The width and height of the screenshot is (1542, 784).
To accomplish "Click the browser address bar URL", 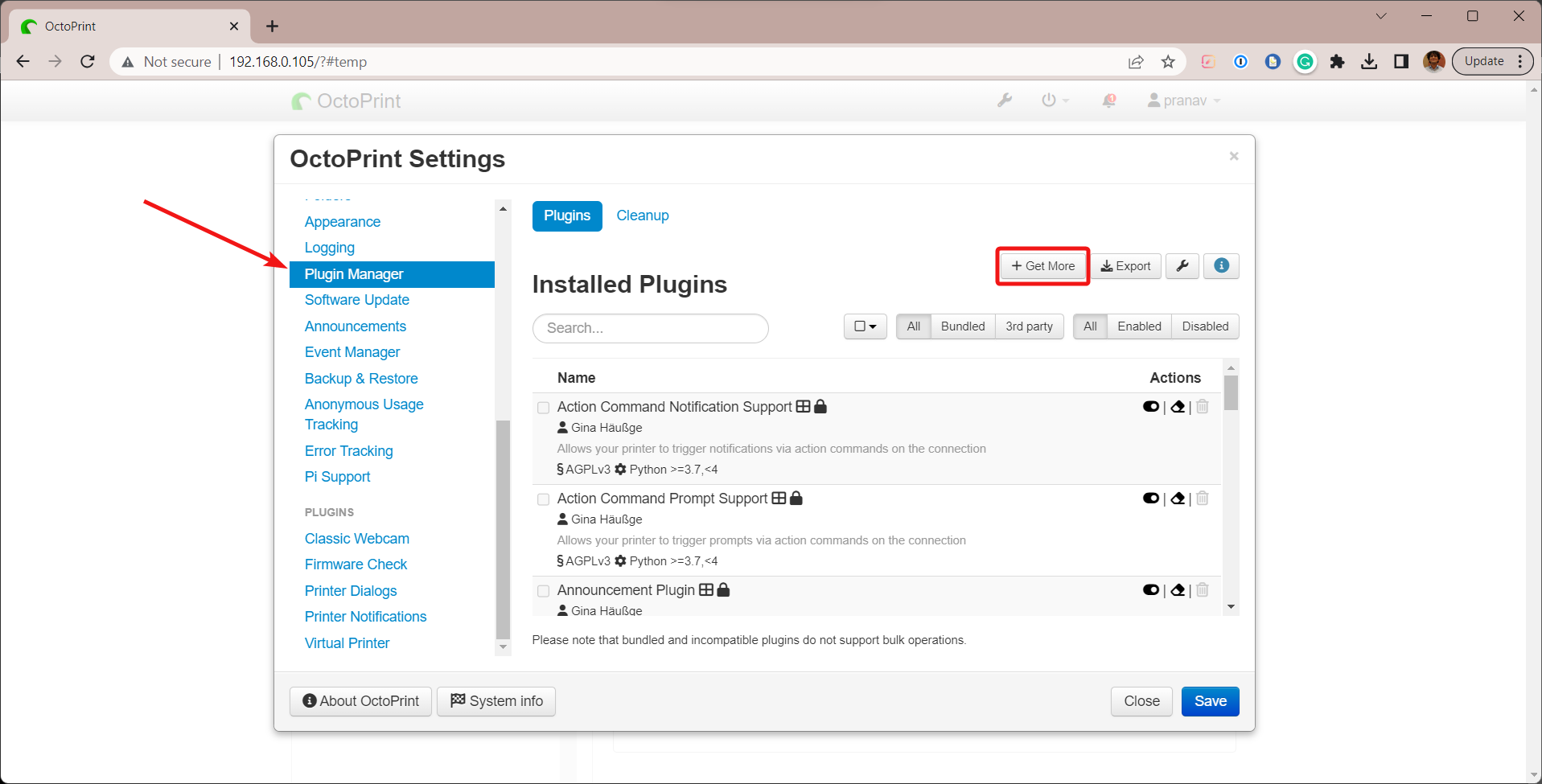I will coord(298,62).
